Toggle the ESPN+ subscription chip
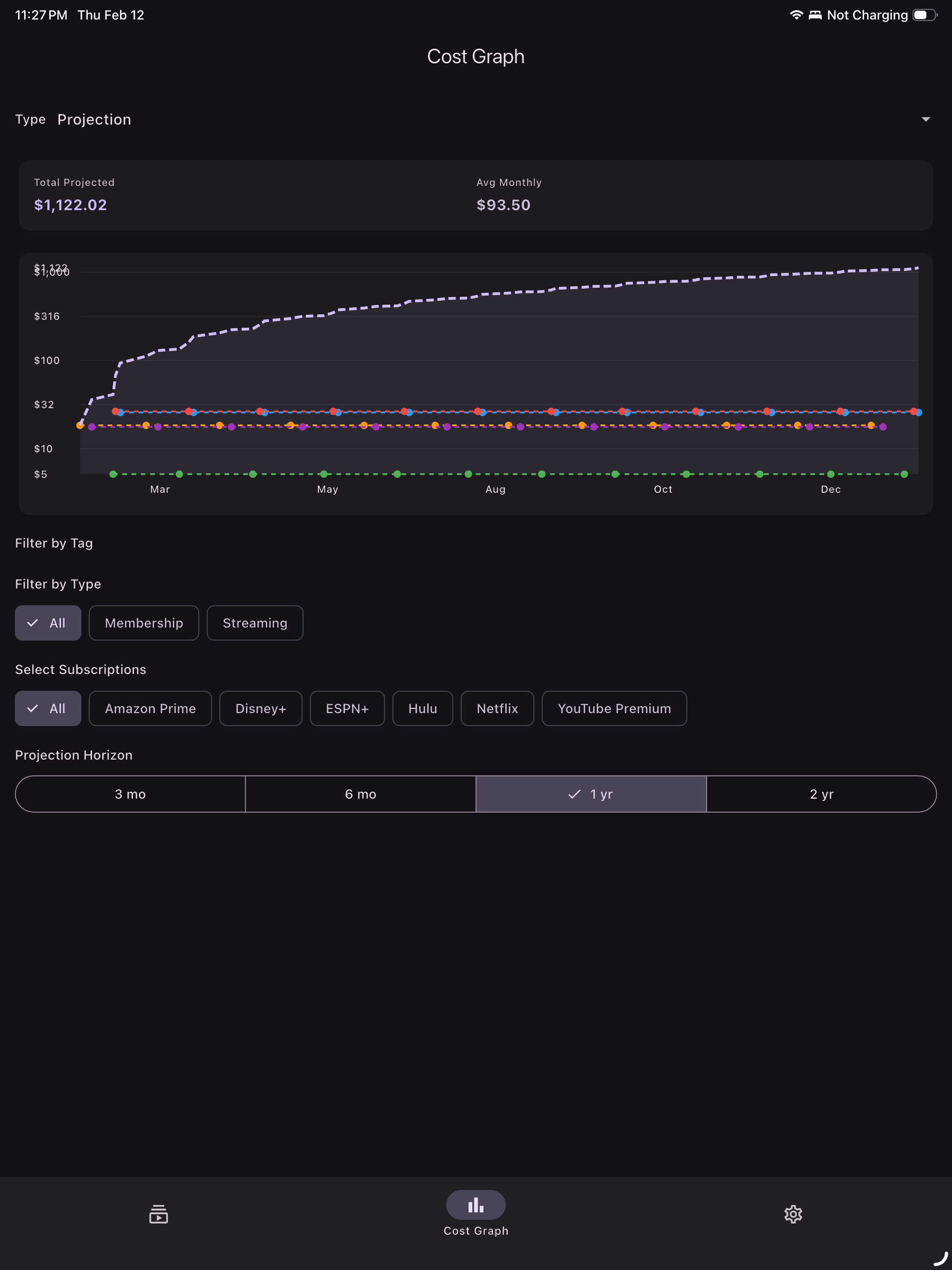Screen dimensions: 952x1270 coord(347,708)
